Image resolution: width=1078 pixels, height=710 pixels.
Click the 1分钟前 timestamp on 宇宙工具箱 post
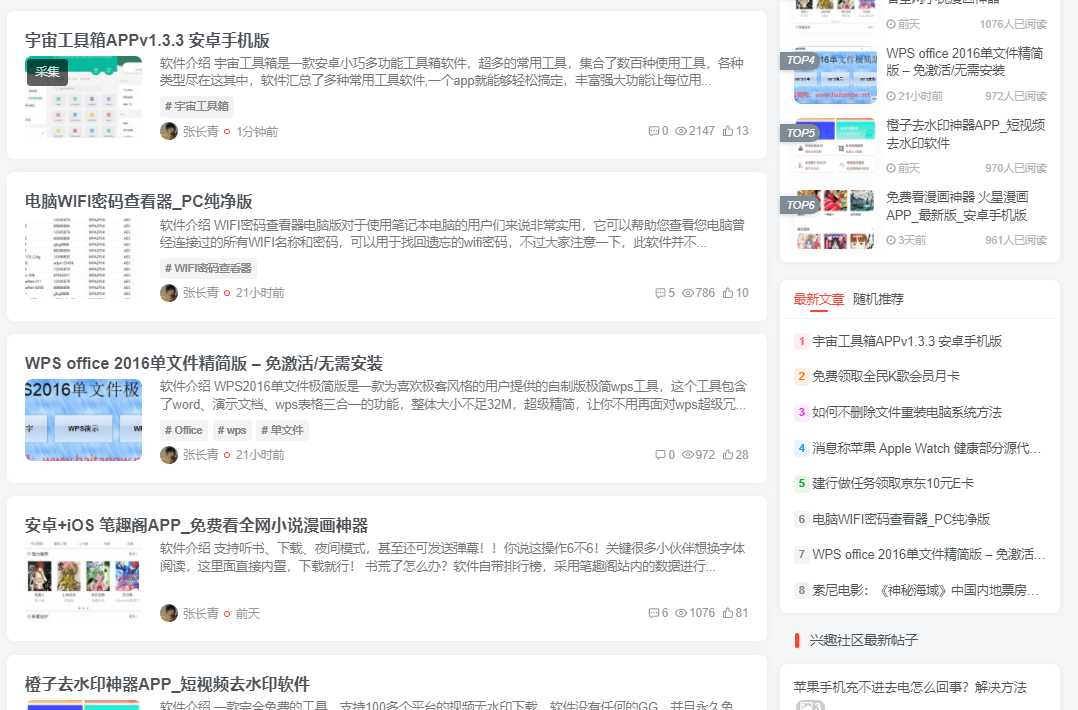[257, 131]
